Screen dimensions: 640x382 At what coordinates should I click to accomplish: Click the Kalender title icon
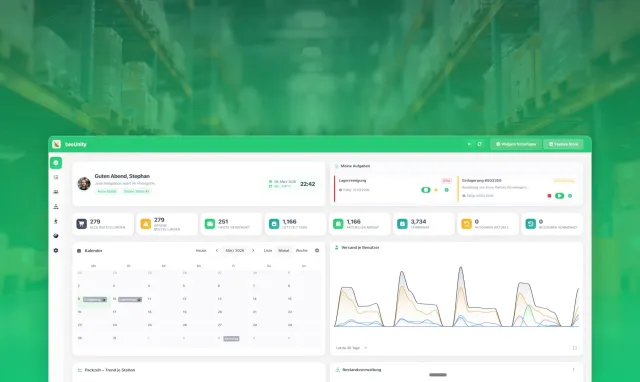click(79, 251)
